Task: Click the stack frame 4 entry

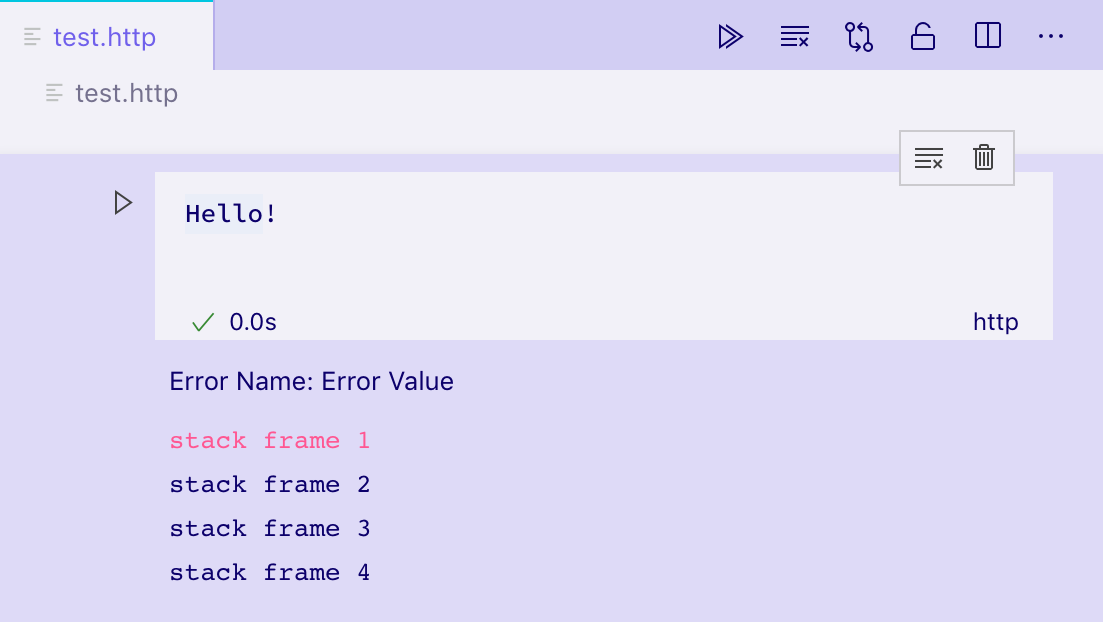Action: pos(269,572)
